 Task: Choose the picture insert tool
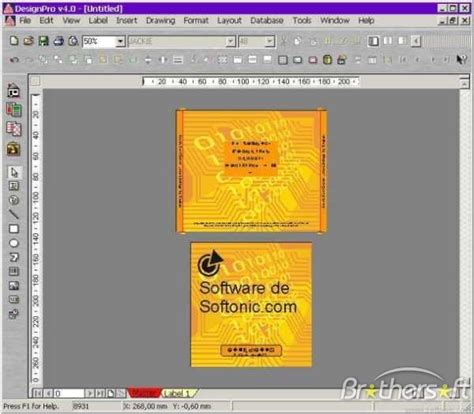click(14, 286)
